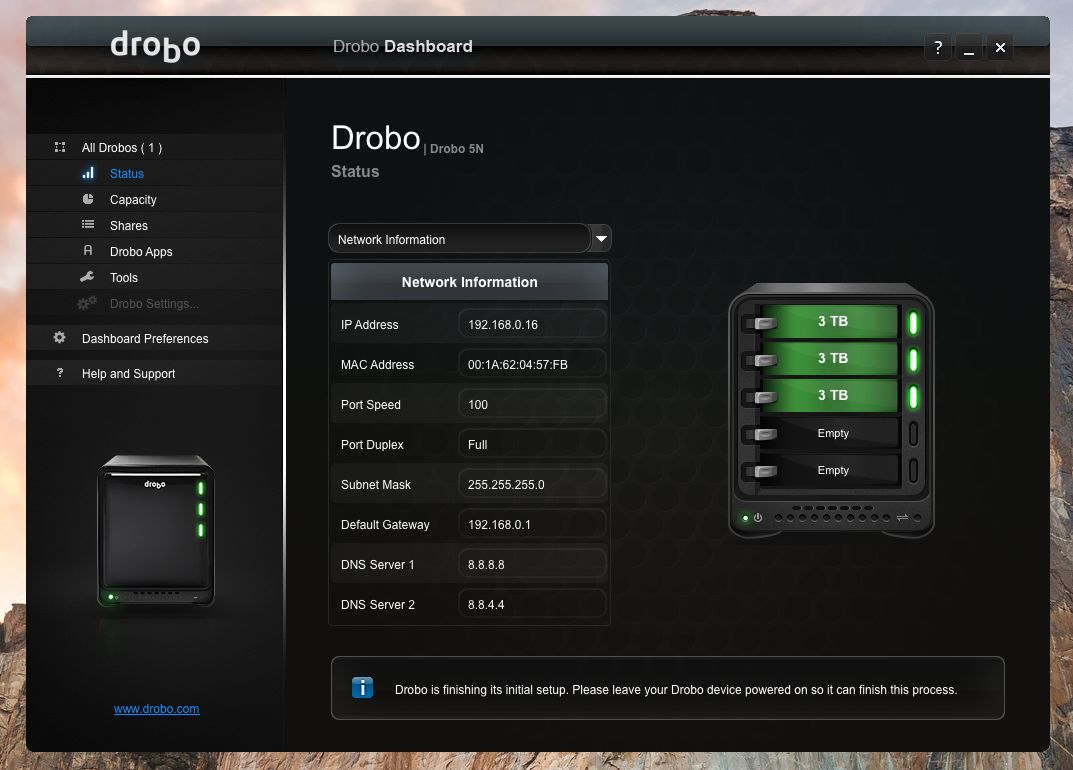
Task: Click the Help and Support question icon
Action: (x=60, y=374)
